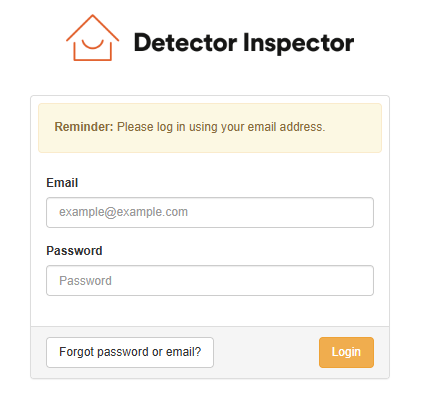The image size is (424, 405).
Task: Click the roof peak of the house logo
Action: (93, 17)
